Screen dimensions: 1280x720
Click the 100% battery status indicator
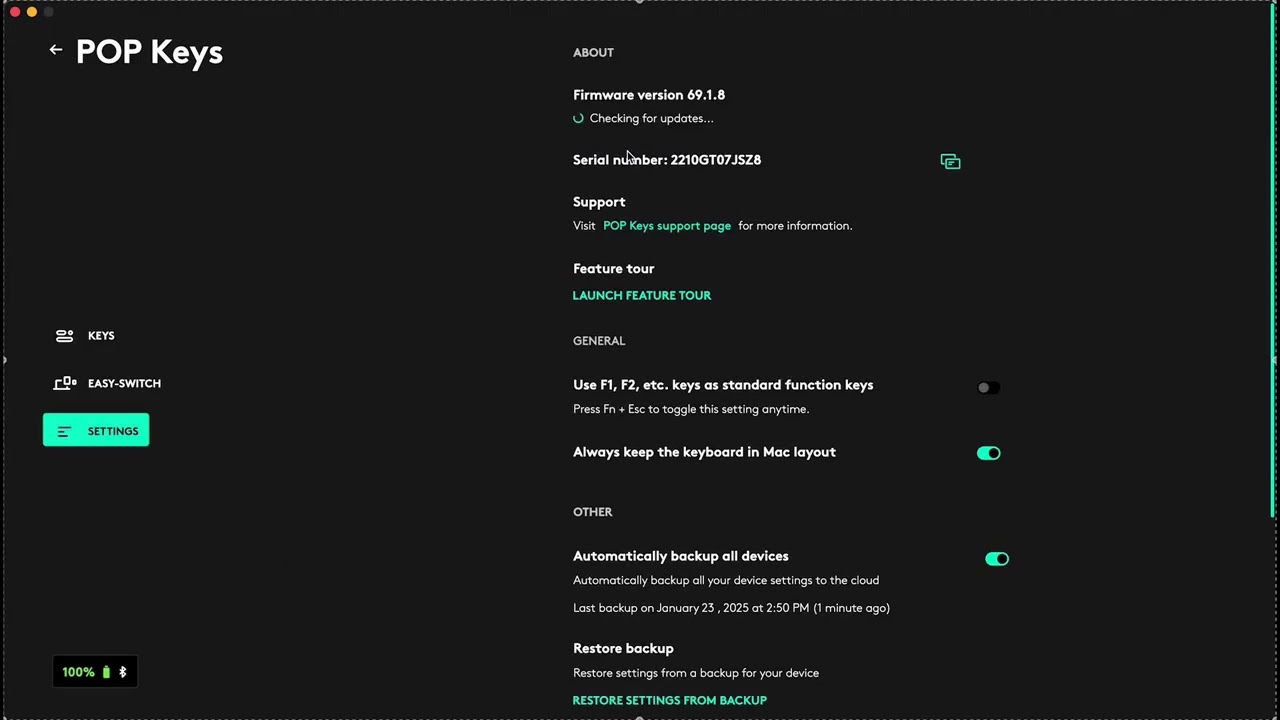(79, 672)
